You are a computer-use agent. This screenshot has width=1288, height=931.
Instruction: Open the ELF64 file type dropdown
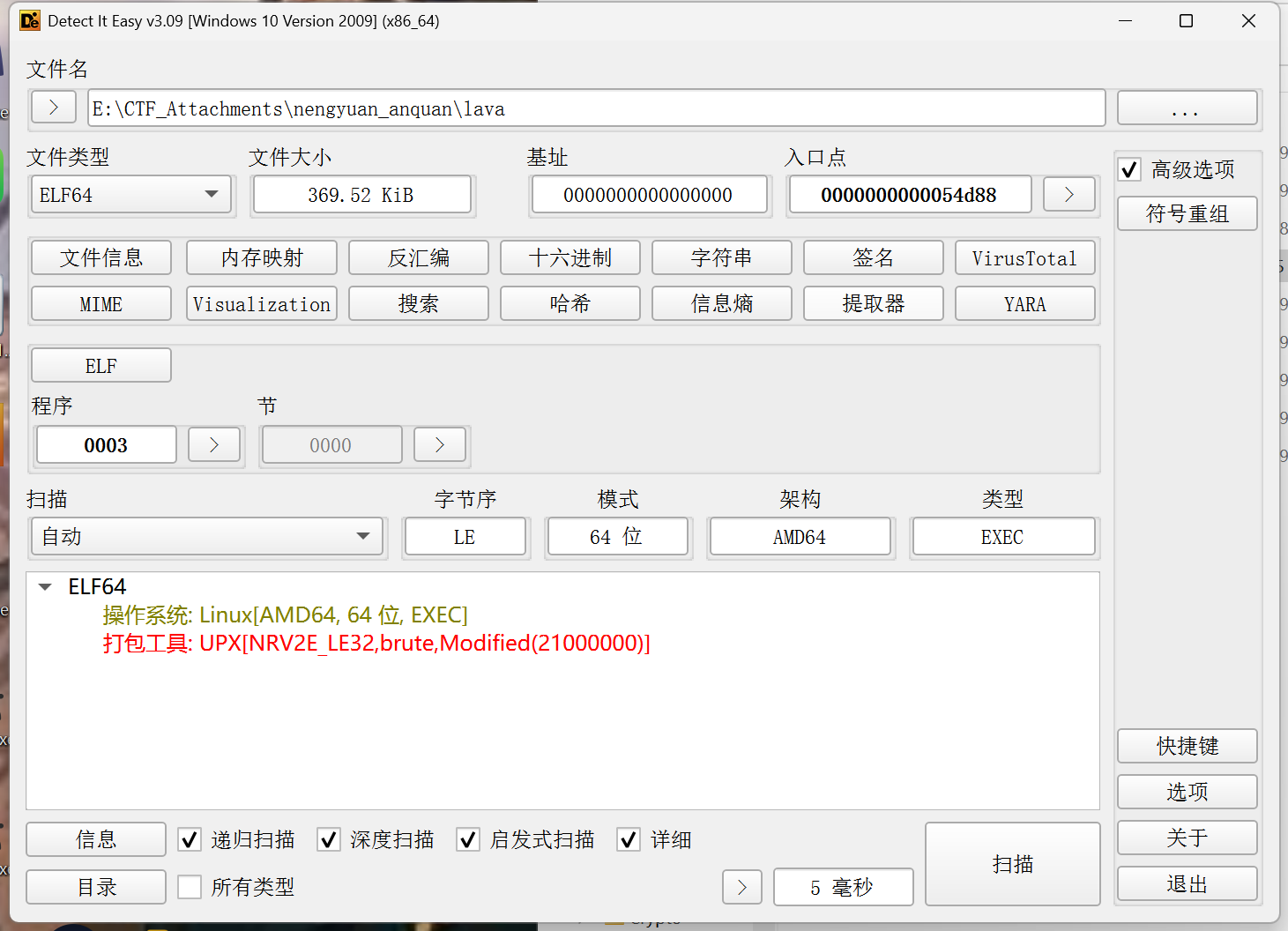point(131,194)
